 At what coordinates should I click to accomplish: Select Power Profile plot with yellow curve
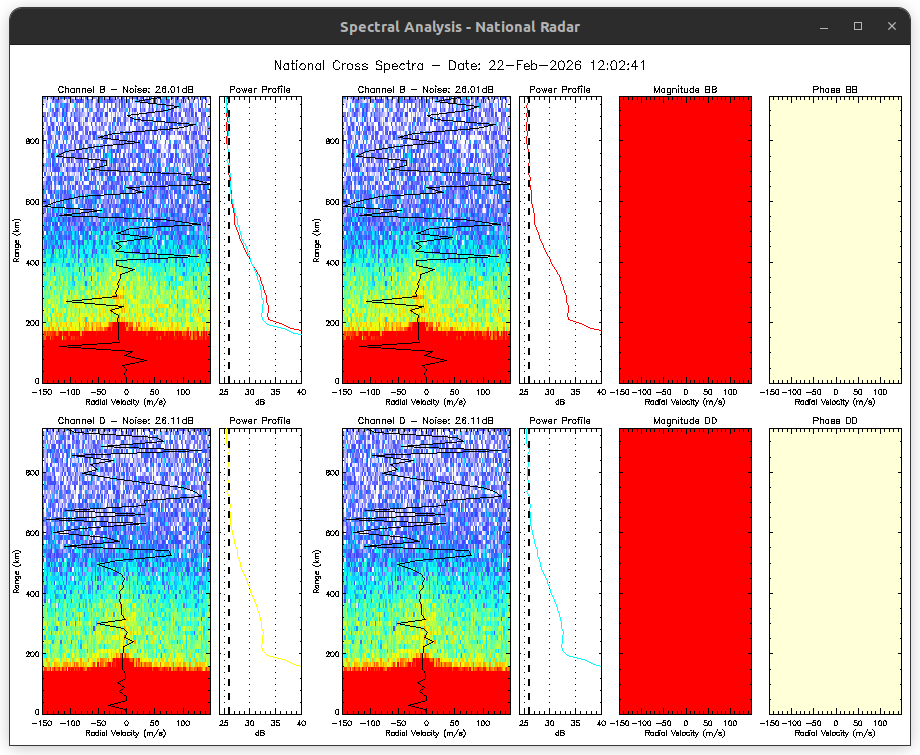point(260,570)
